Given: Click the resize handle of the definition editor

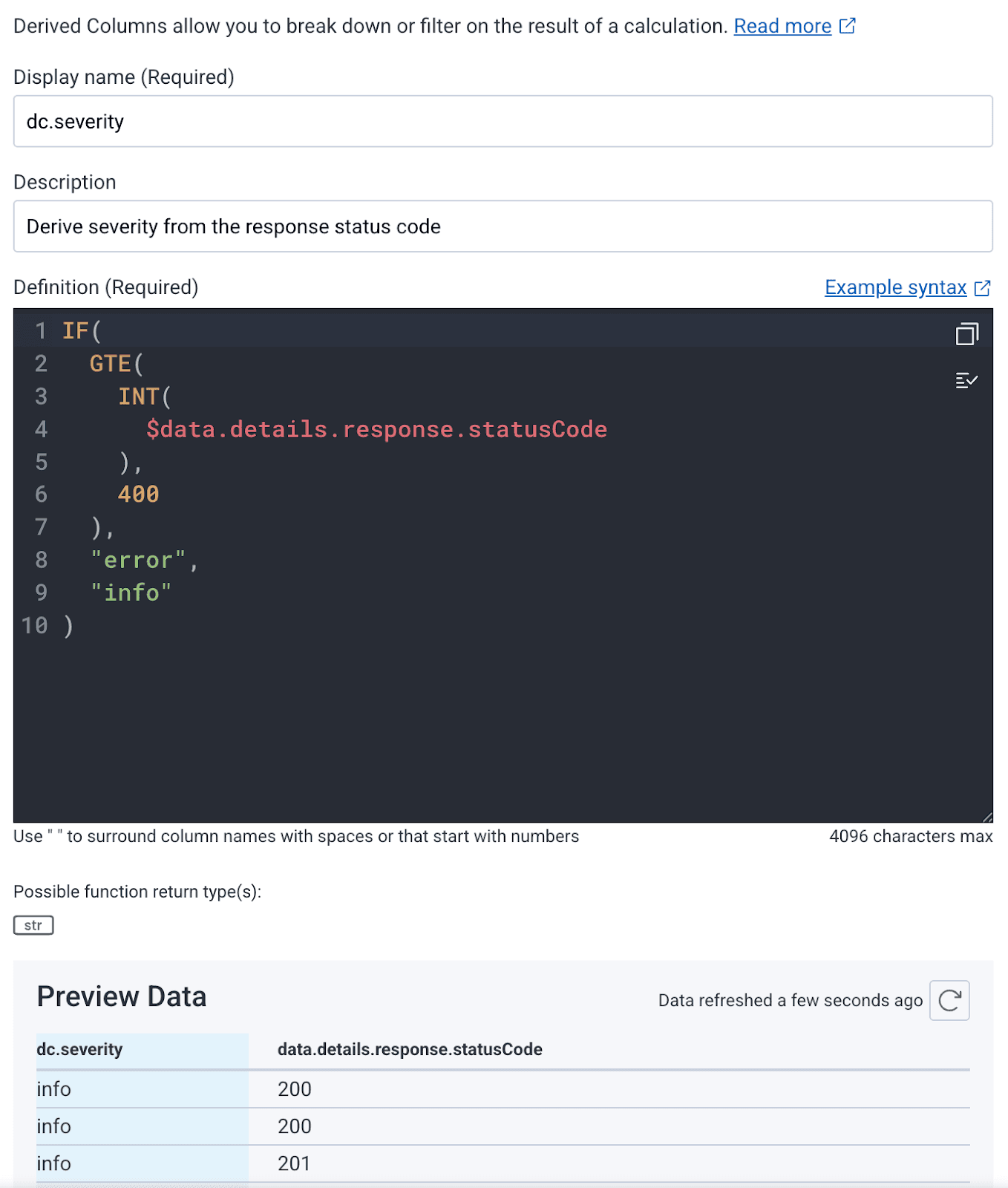Looking at the screenshot, I should [987, 817].
